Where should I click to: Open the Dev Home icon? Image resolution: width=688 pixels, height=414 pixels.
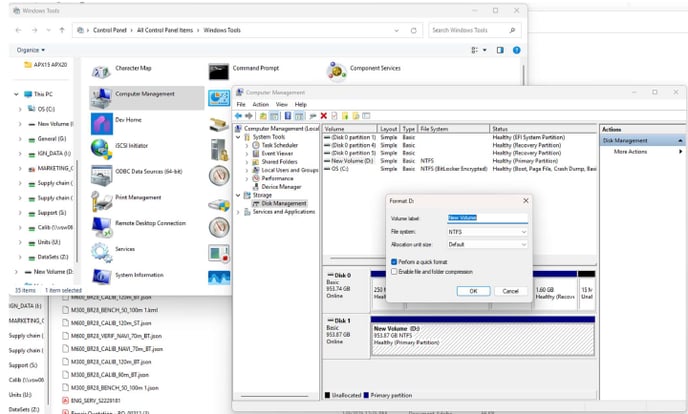102,123
